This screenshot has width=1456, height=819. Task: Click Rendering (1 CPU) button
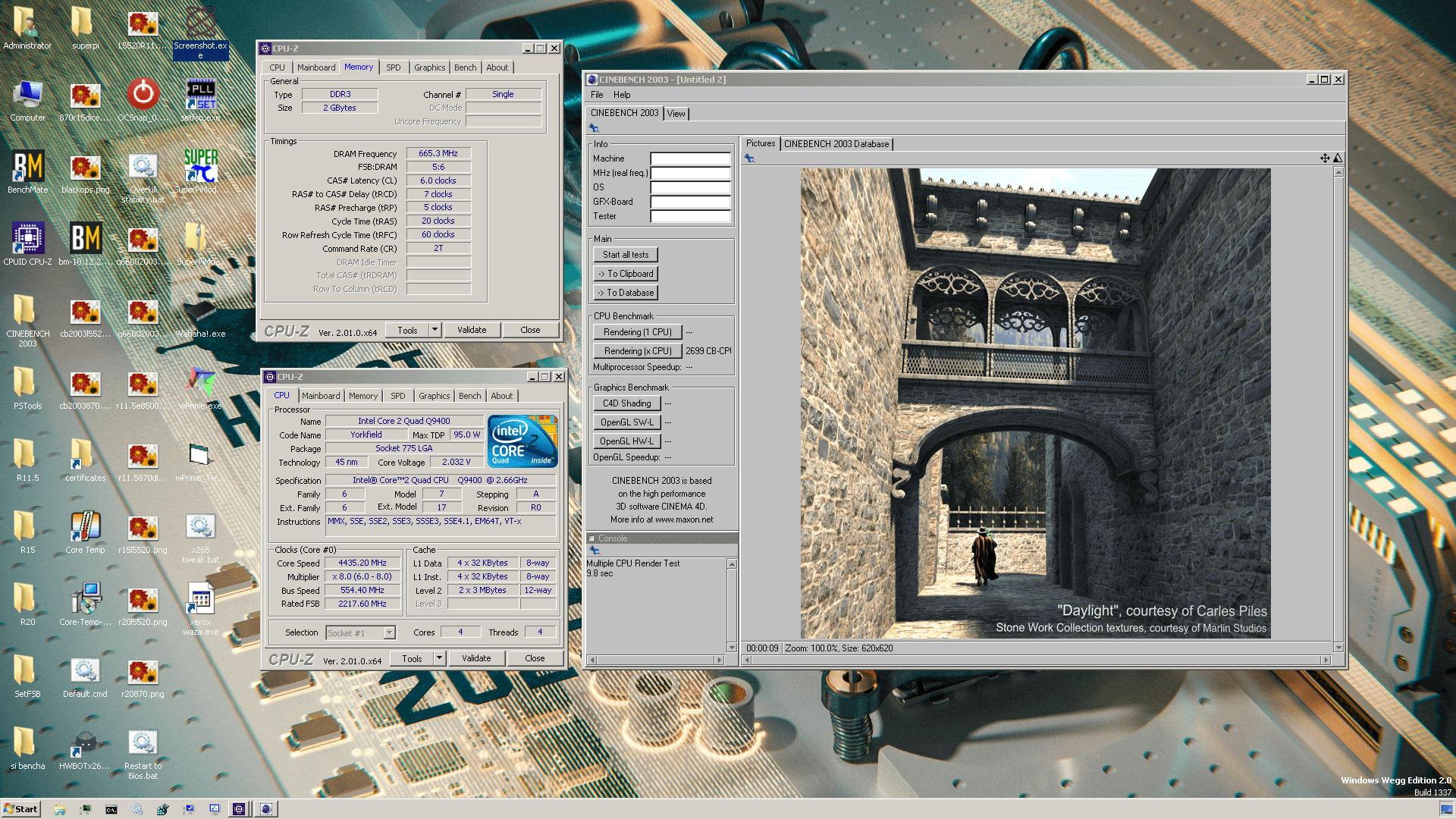637,332
